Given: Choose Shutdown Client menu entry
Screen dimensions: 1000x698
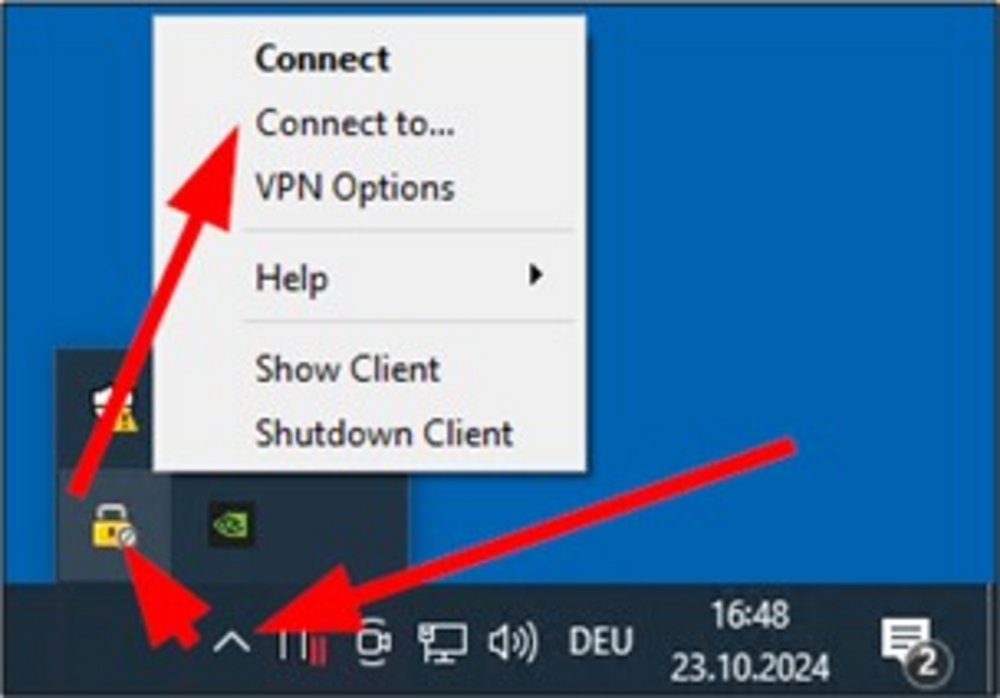Looking at the screenshot, I should click(x=384, y=433).
